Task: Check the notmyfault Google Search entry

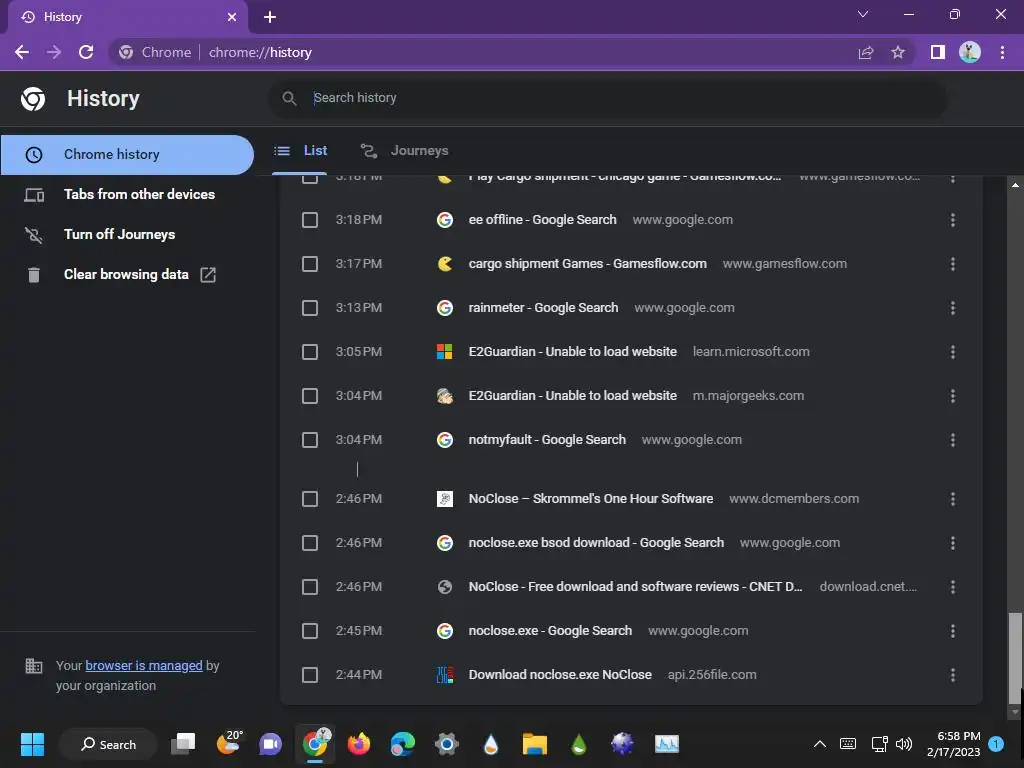Action: [x=310, y=440]
